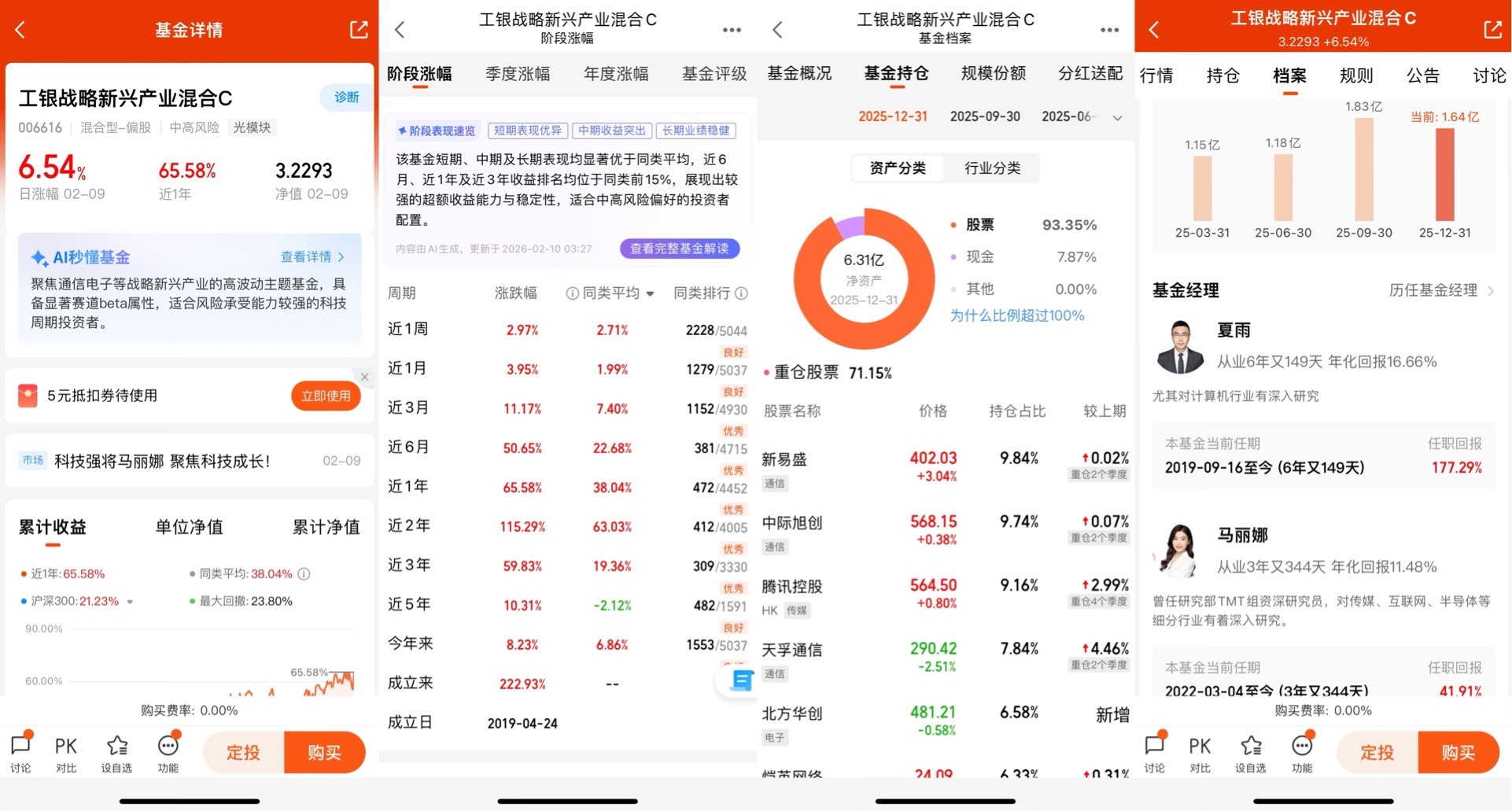Tap info icon next to 同类排行
This screenshot has height=811, width=1512.
(x=741, y=293)
